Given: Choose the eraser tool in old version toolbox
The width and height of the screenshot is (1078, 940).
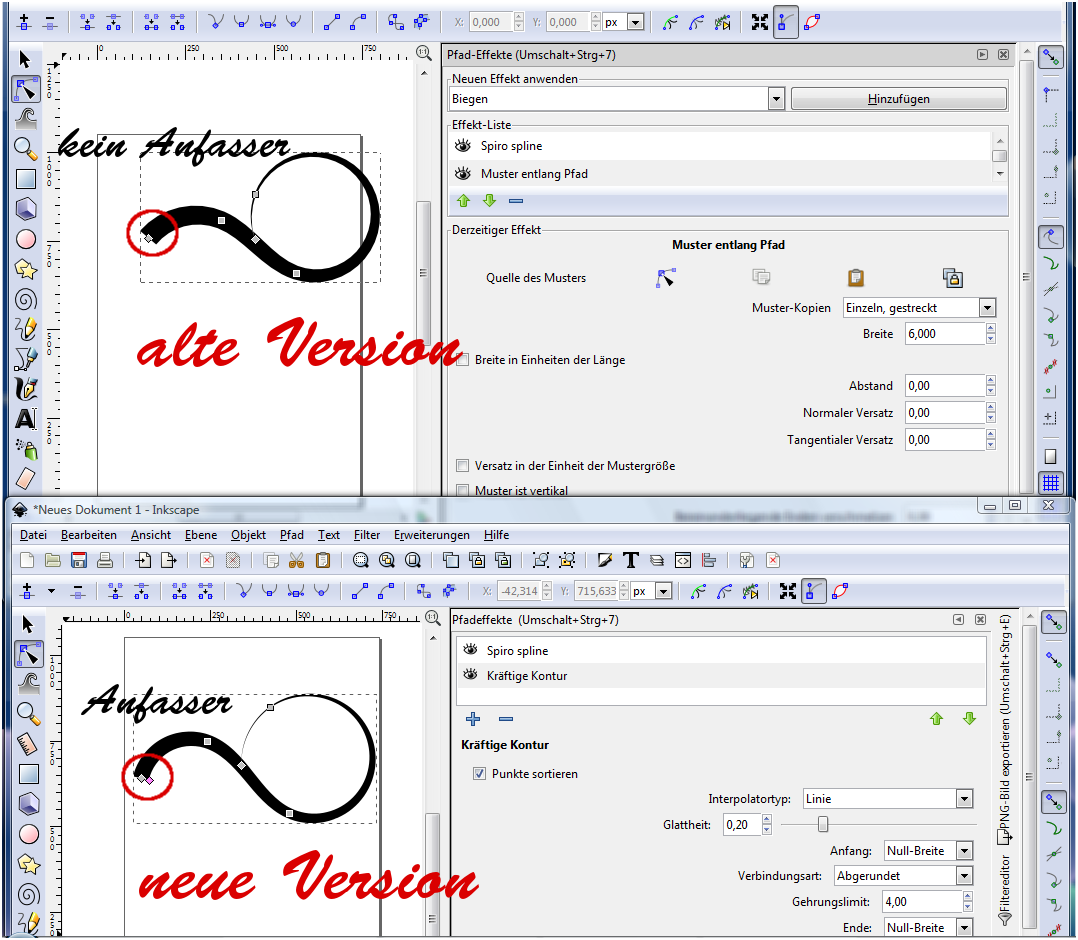Looking at the screenshot, I should 25,478.
